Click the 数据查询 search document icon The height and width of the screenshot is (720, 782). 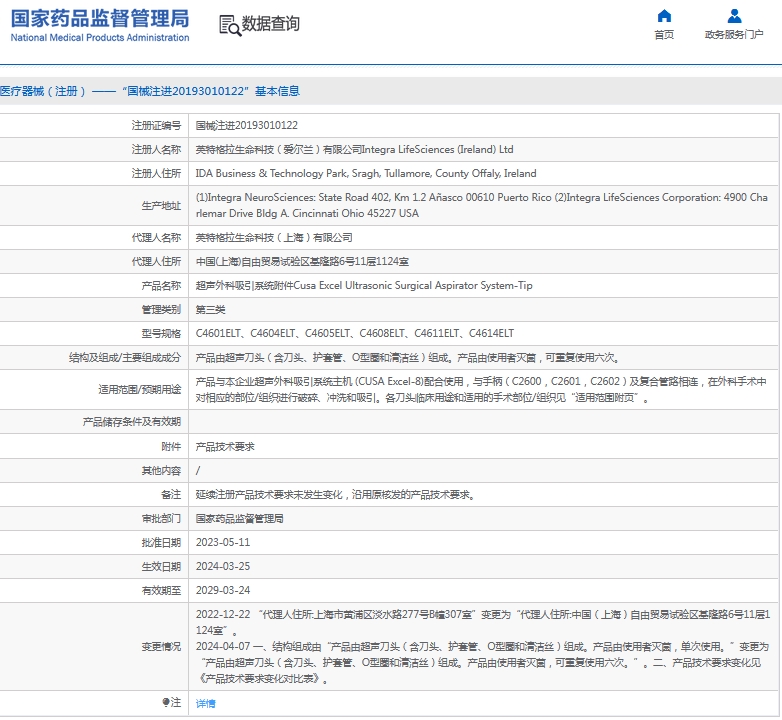[x=230, y=25]
